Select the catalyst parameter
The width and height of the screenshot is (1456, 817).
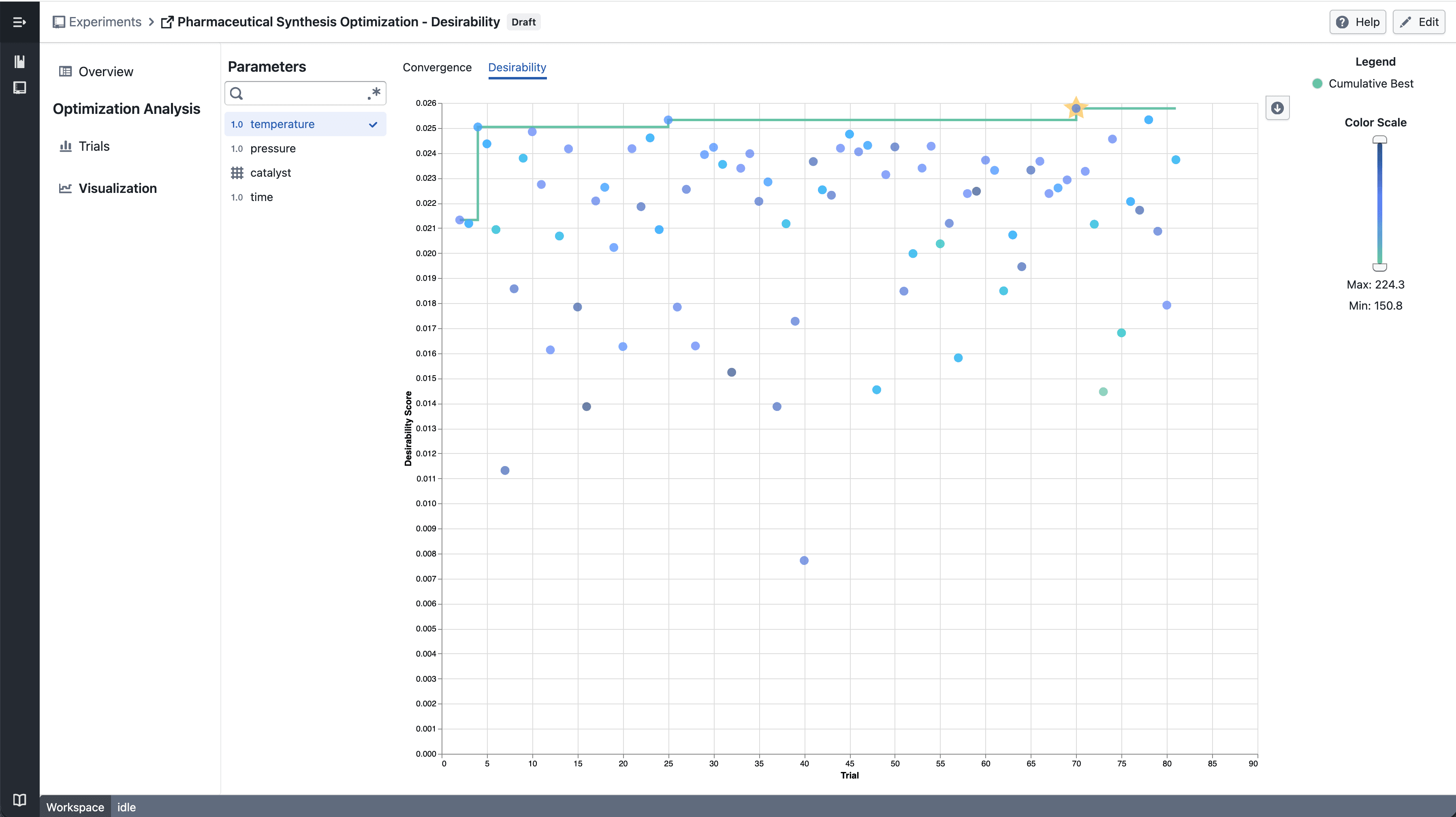pos(305,173)
